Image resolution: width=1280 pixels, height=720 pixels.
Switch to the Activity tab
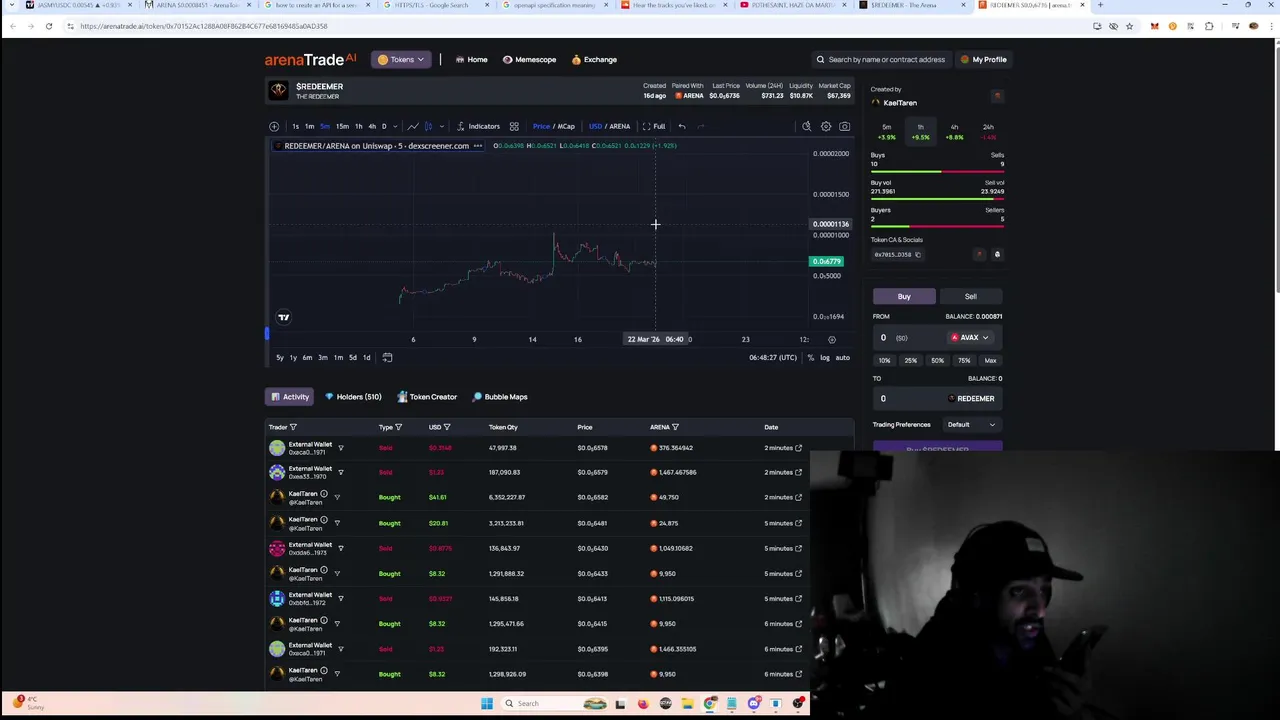click(290, 397)
